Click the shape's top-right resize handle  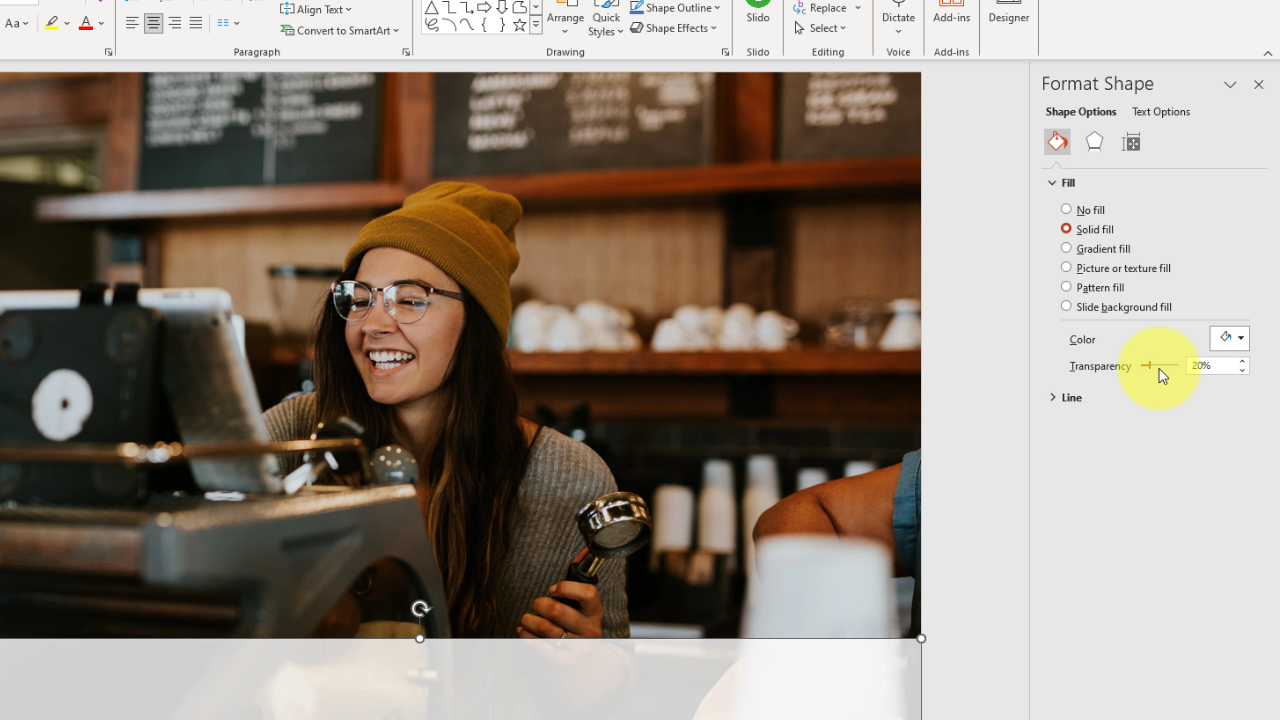click(921, 638)
